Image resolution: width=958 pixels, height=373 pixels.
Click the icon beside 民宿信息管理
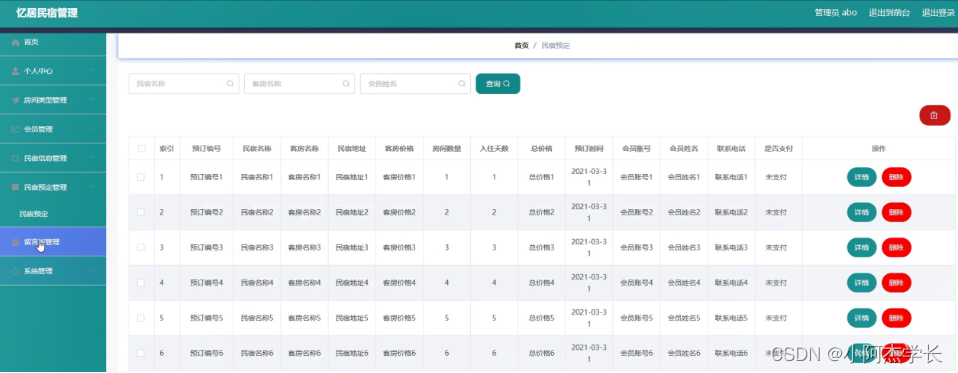(x=16, y=158)
